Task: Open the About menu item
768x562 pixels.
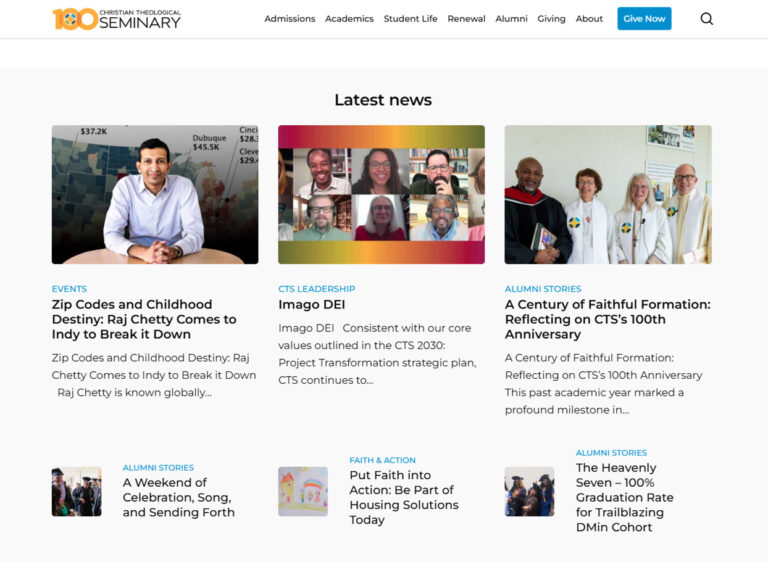Action: click(589, 19)
